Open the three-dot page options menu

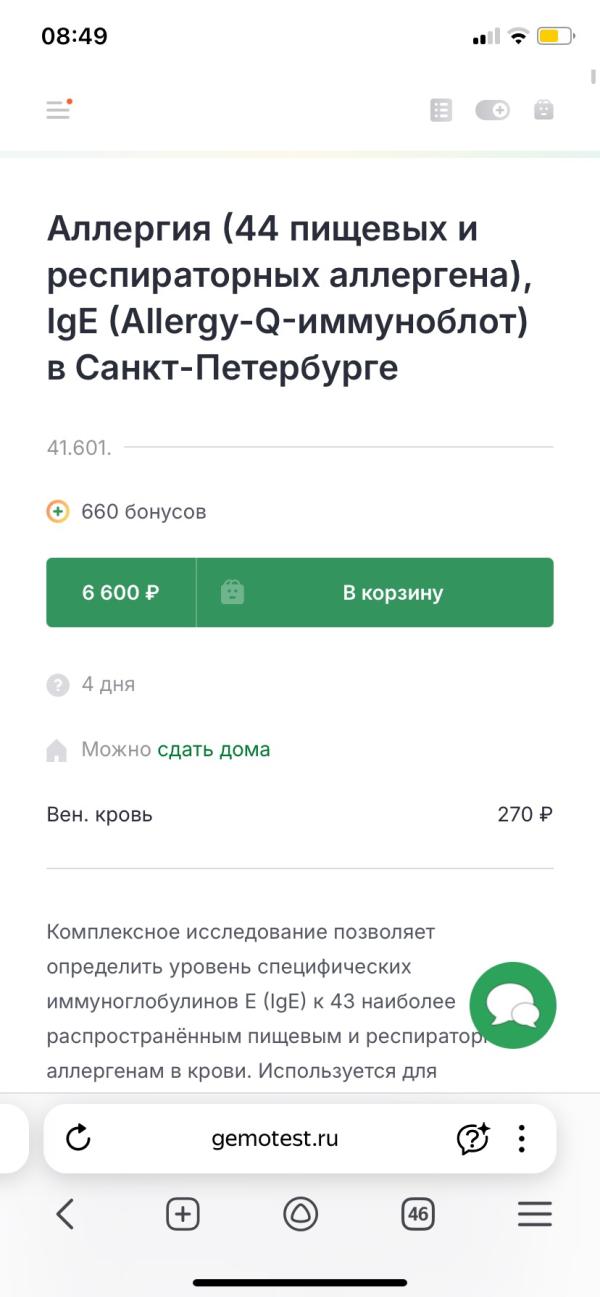pyautogui.click(x=522, y=1138)
